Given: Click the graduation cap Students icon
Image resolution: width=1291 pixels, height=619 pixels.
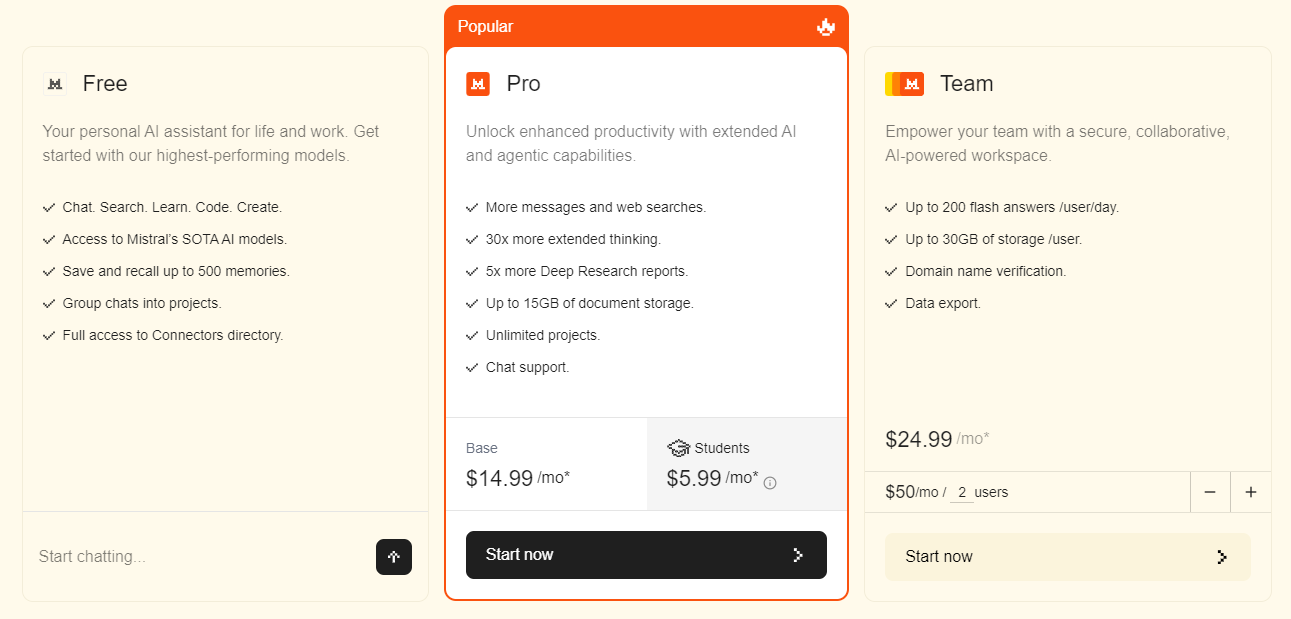Looking at the screenshot, I should coord(679,448).
